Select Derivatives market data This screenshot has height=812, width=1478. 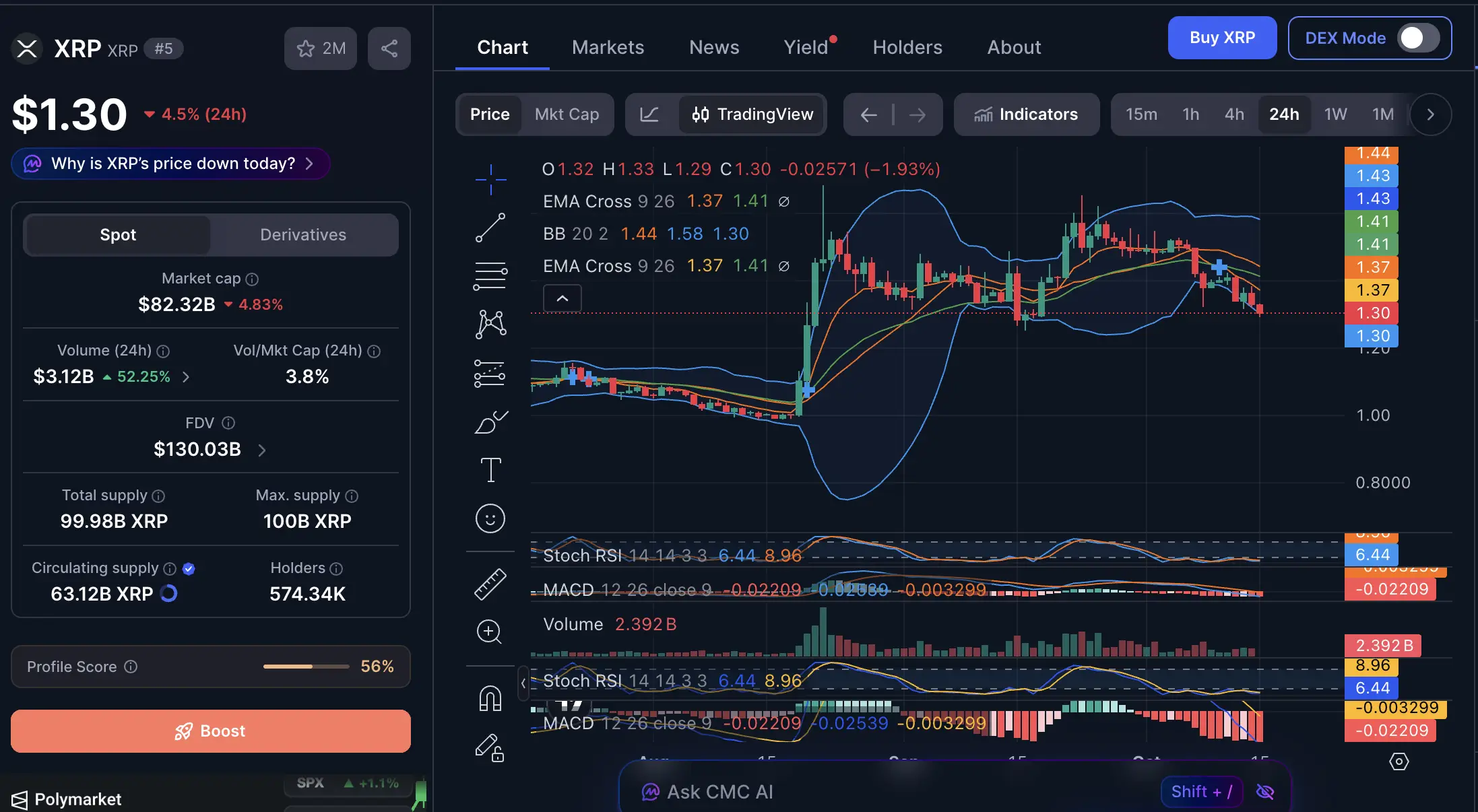coord(303,235)
